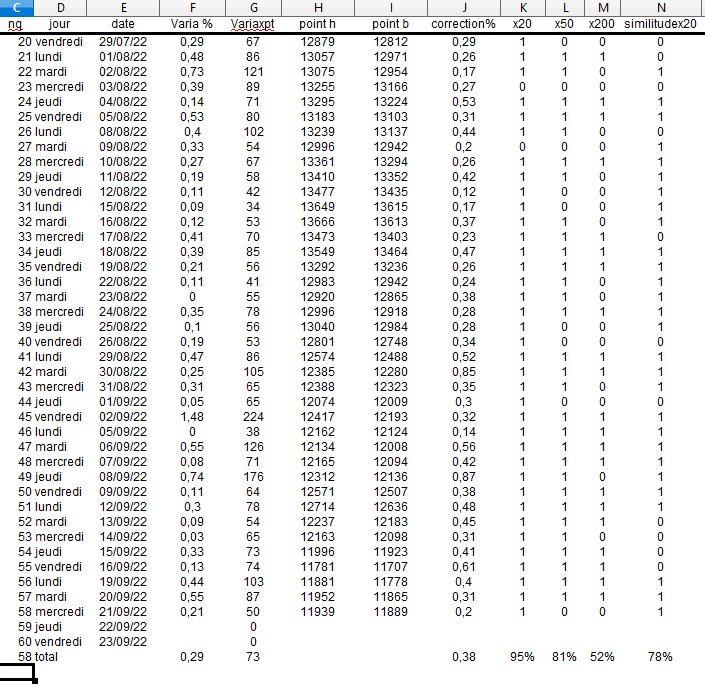The image size is (705, 696).
Task: Click Variaxpt value 224
Action: click(253, 417)
